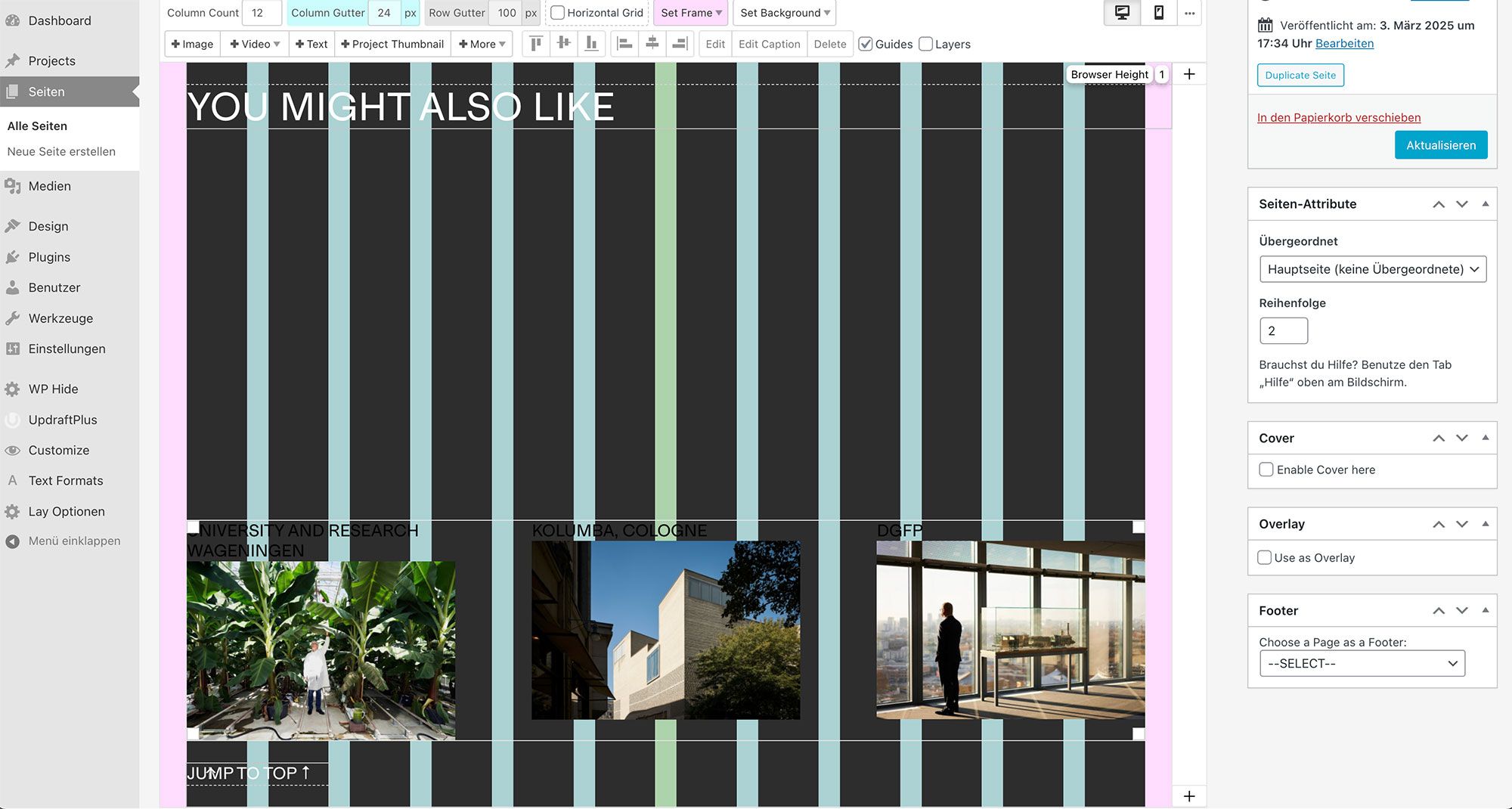
Task: Click the align right icon
Action: click(x=680, y=44)
